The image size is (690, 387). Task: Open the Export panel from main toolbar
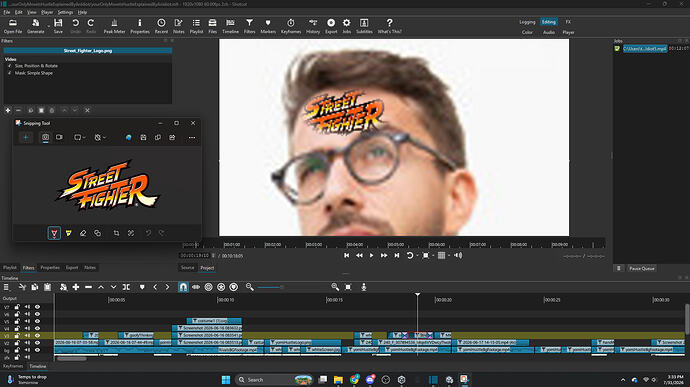331,26
